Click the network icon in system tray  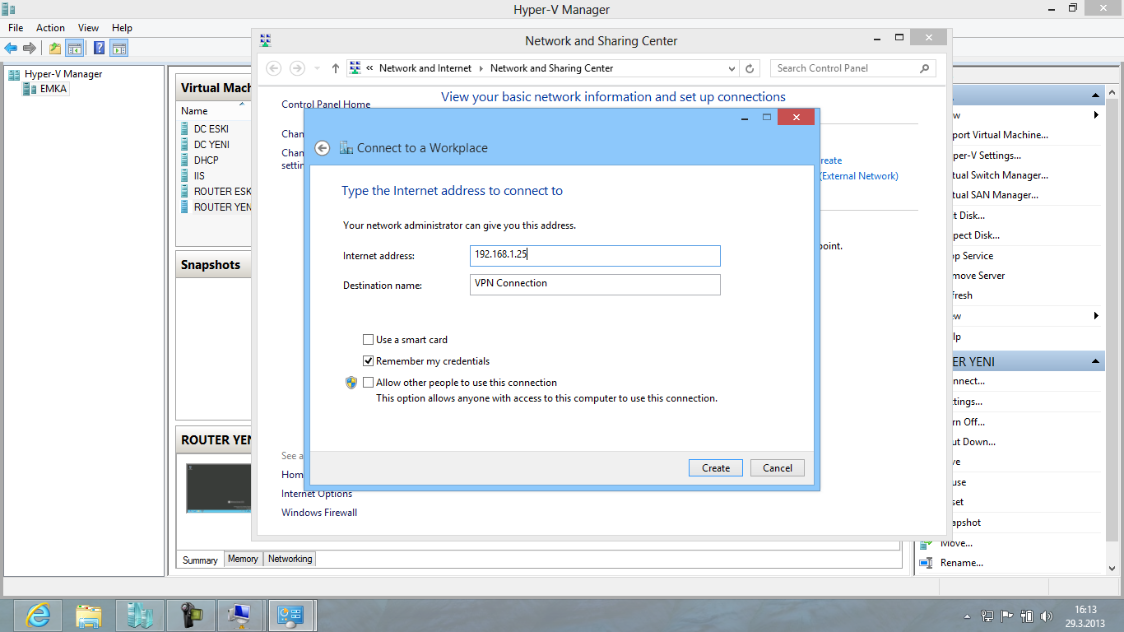tap(987, 616)
